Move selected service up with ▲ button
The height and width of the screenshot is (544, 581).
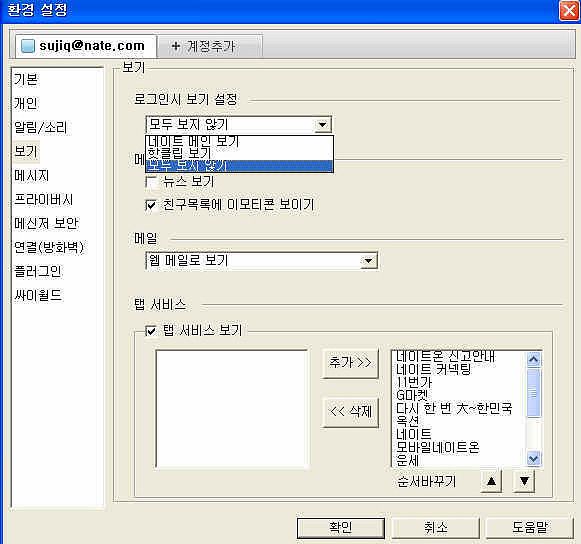(491, 481)
